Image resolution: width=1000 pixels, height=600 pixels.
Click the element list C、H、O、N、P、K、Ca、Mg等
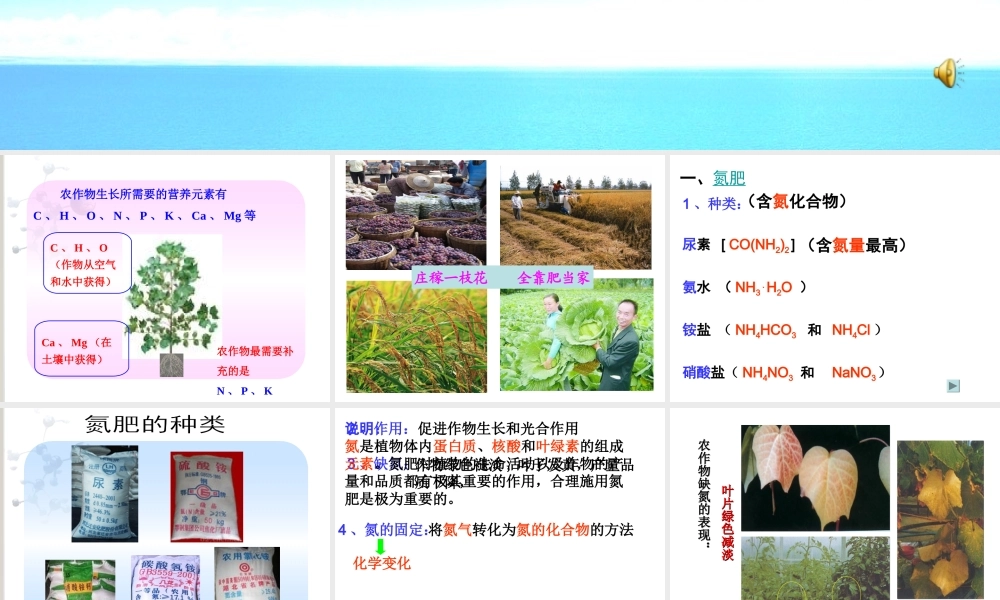[x=144, y=216]
